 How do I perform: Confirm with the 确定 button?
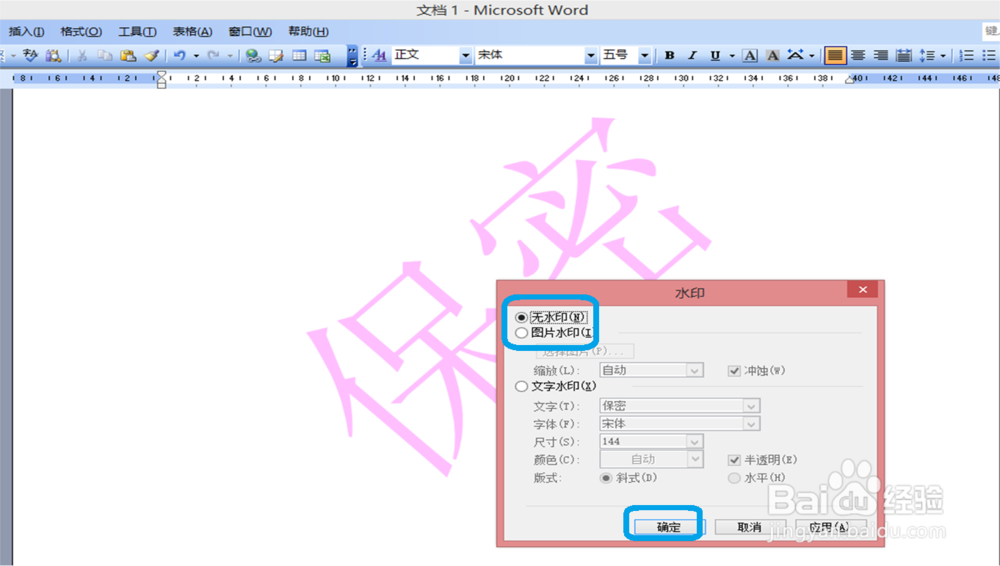[668, 527]
